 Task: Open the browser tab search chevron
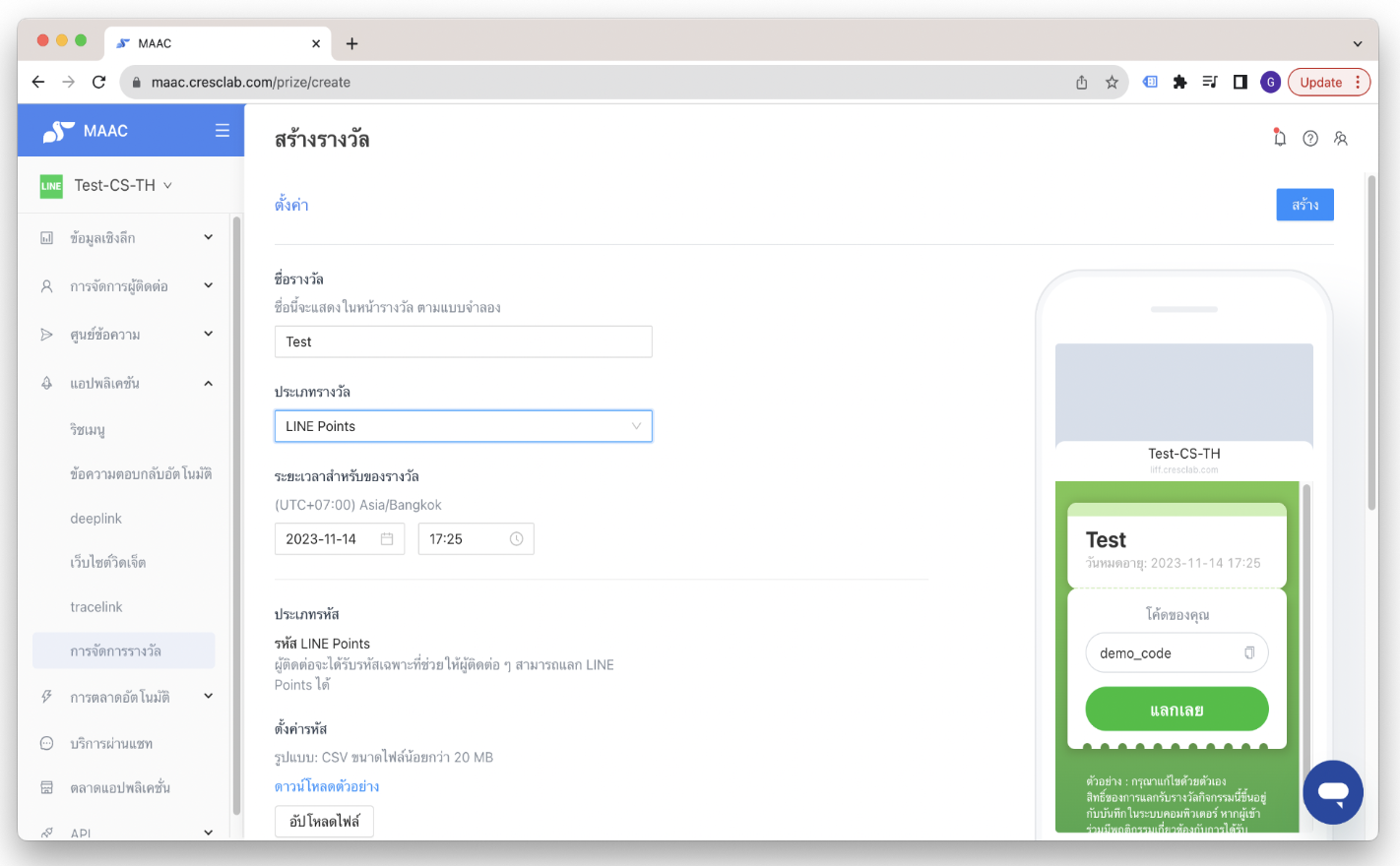tap(1358, 44)
